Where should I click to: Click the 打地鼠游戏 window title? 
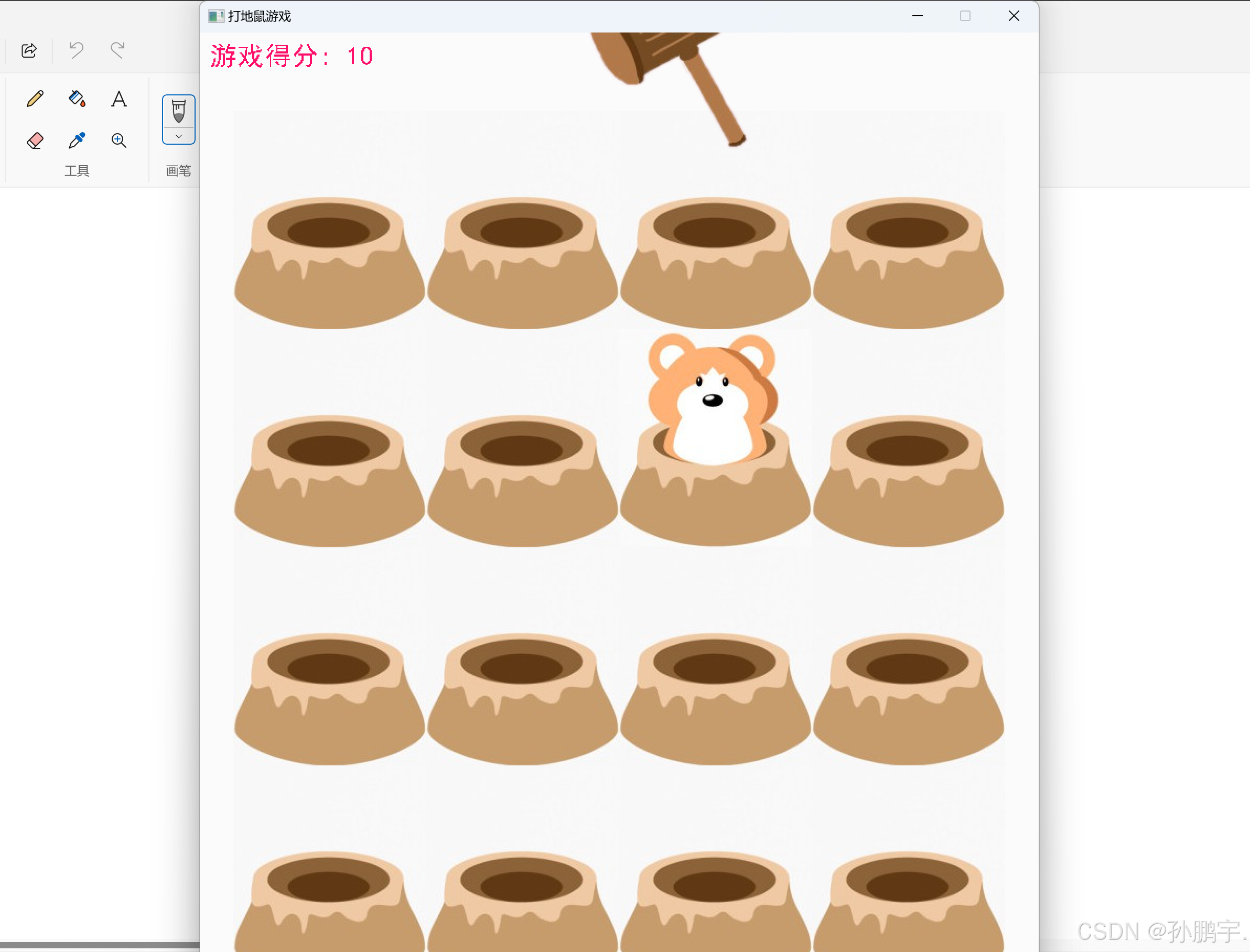pyautogui.click(x=260, y=16)
